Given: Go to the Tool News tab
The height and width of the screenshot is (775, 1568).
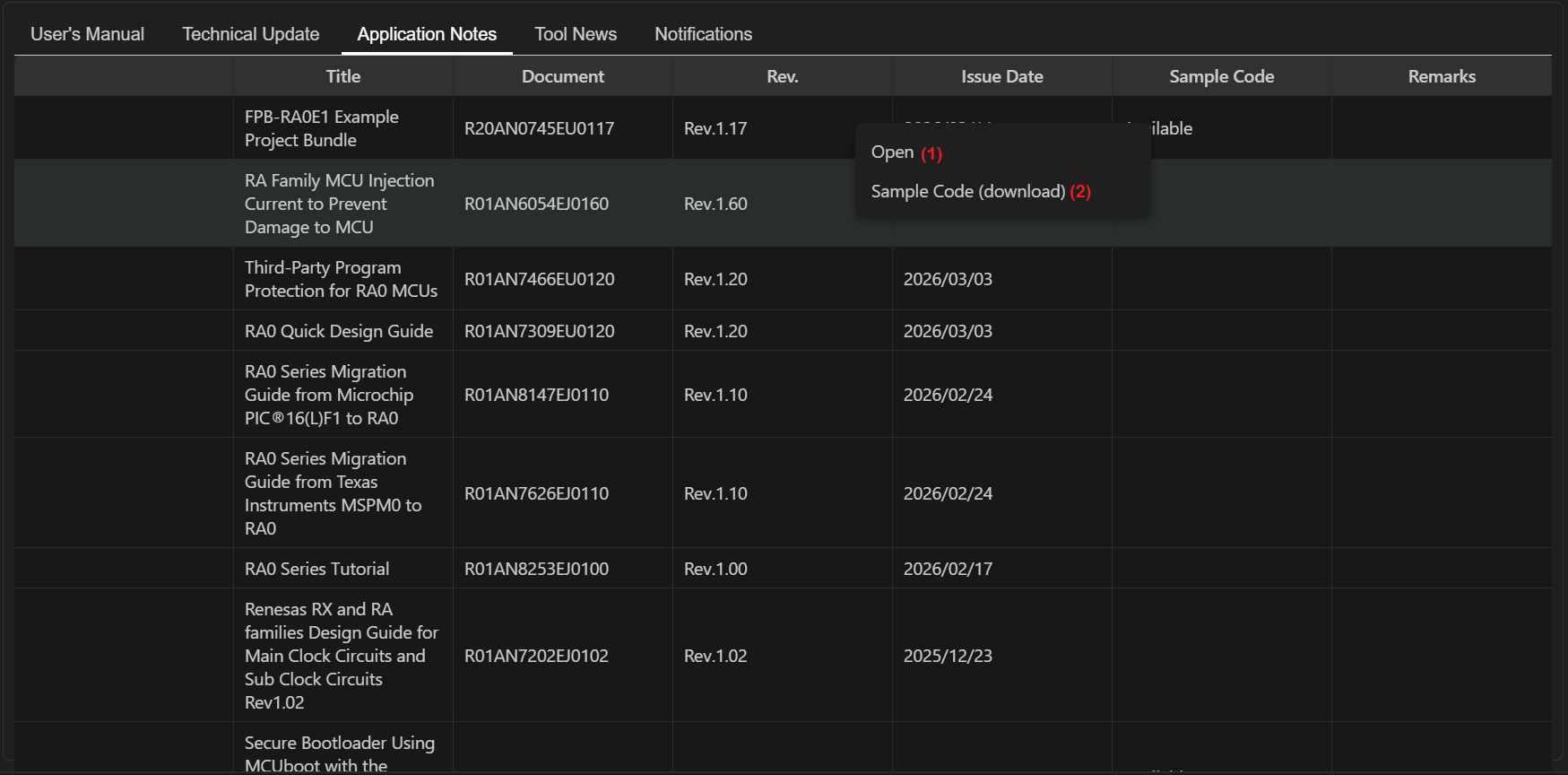Looking at the screenshot, I should coord(576,34).
